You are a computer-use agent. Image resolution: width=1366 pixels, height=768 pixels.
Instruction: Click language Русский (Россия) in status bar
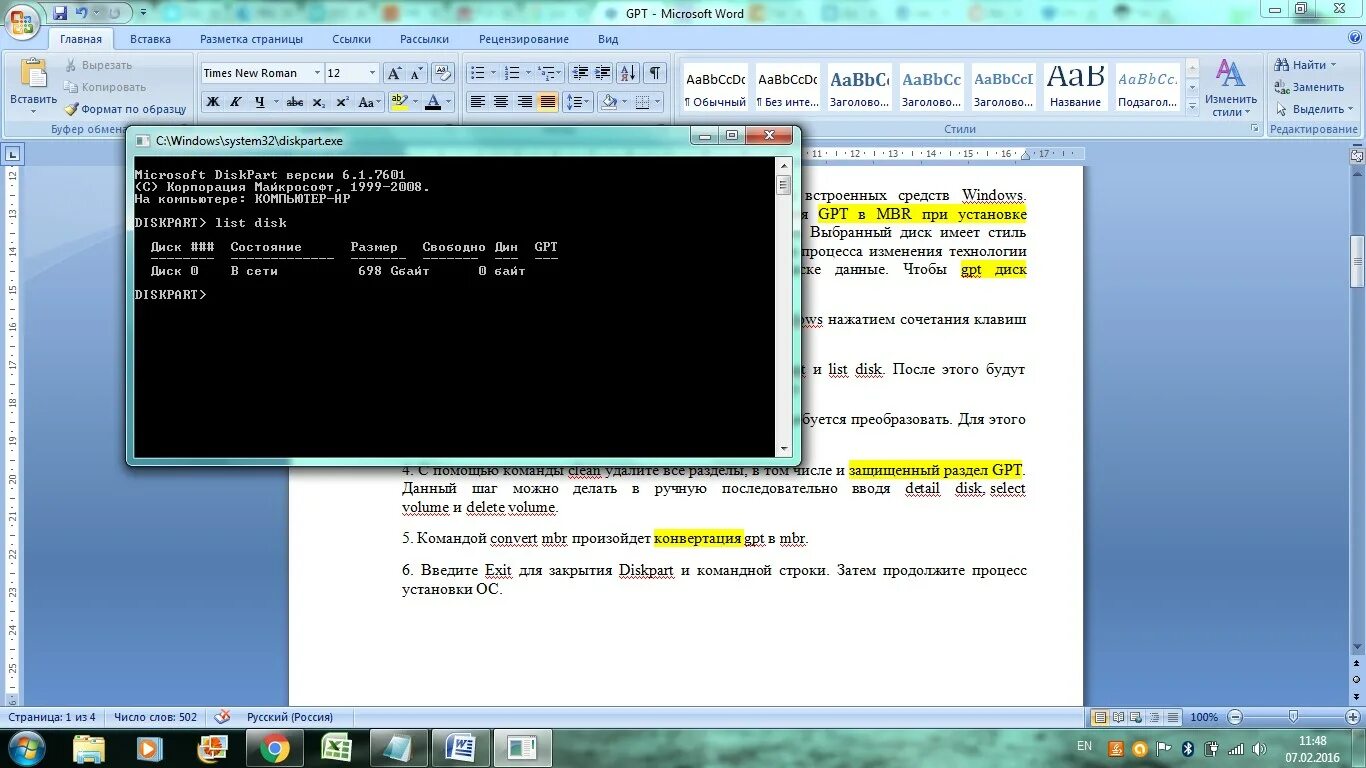coord(290,717)
